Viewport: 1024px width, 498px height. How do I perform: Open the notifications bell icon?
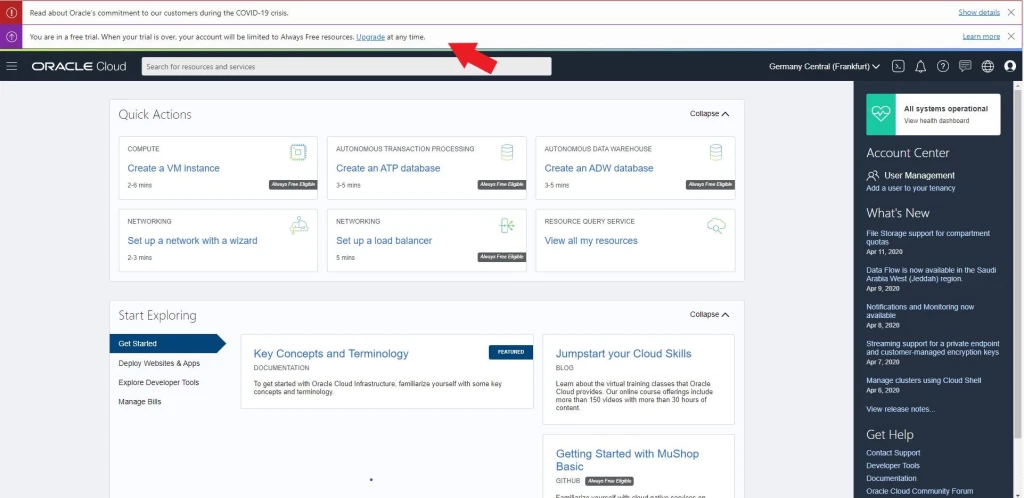(920, 66)
